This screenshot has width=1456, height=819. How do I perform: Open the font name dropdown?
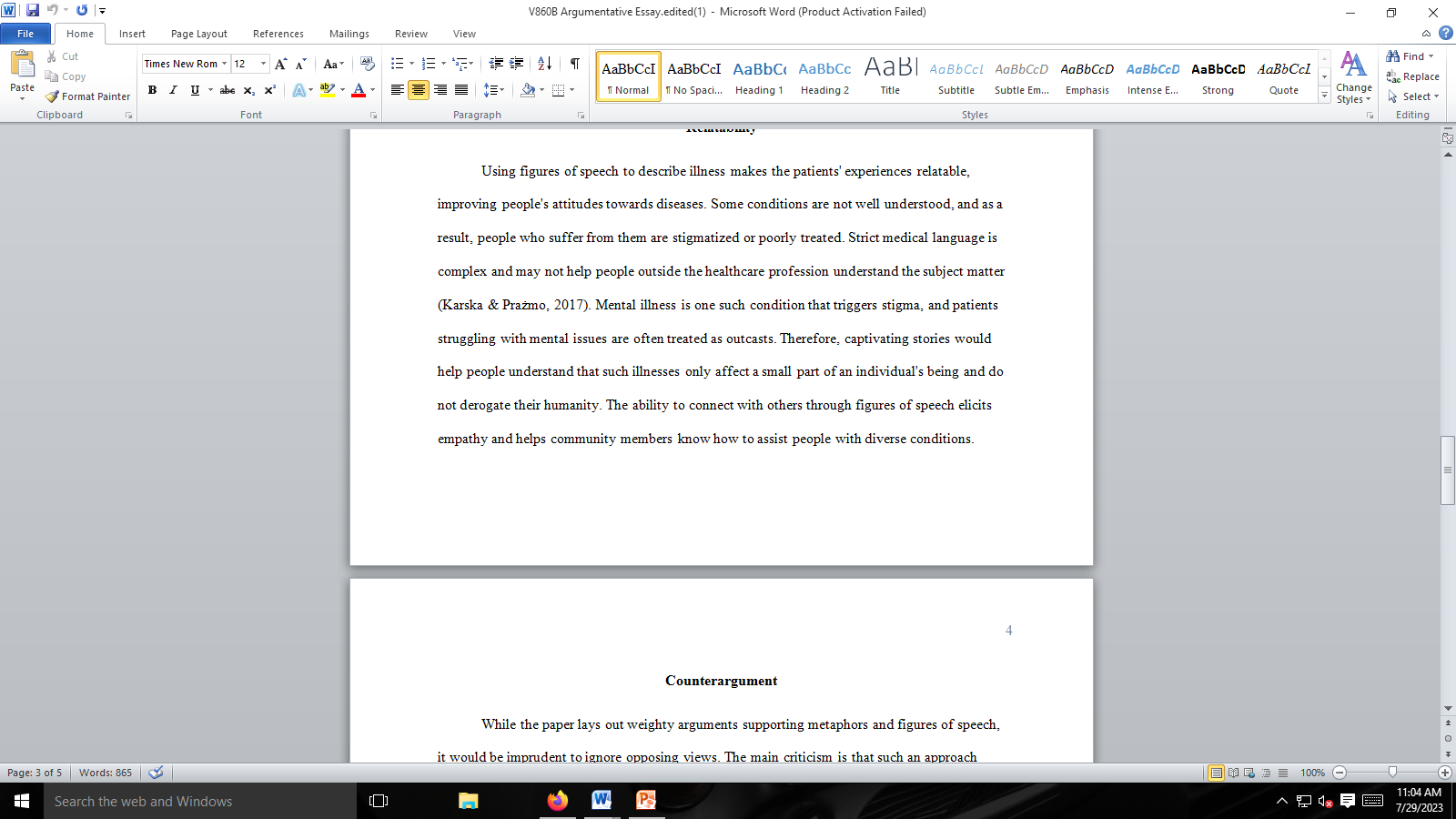[224, 64]
